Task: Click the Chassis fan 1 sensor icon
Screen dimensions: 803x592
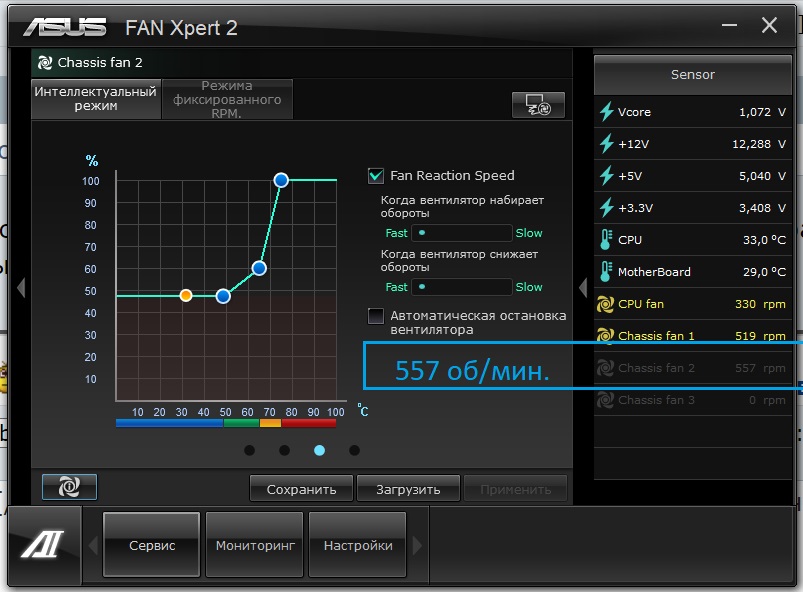Action: [x=605, y=336]
